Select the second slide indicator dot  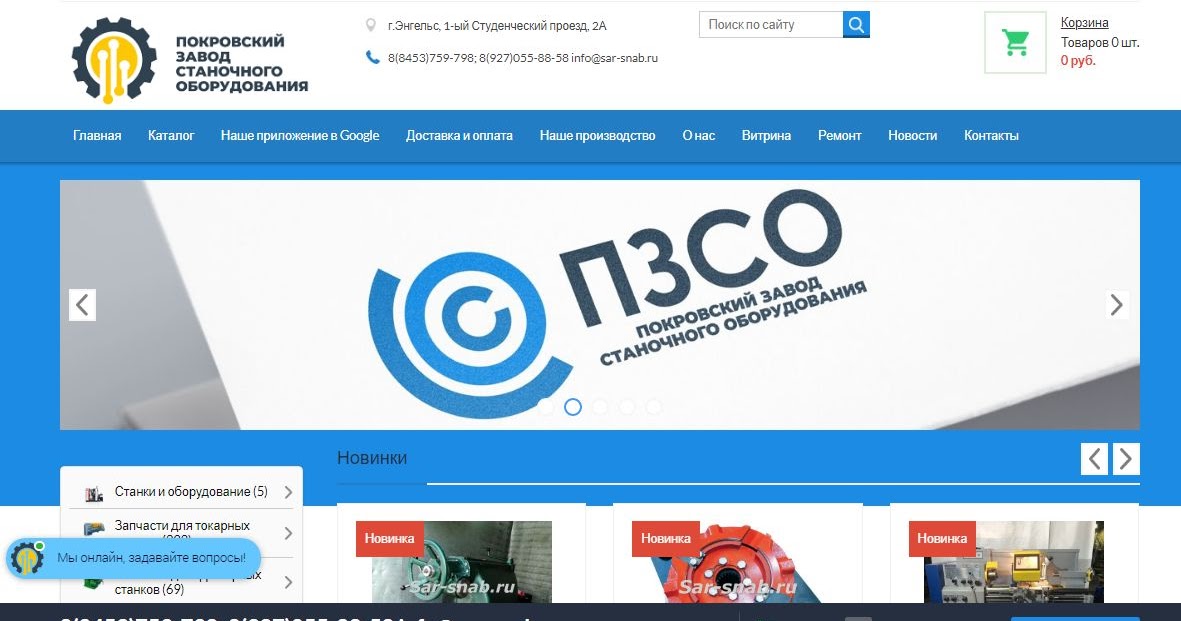tap(573, 407)
